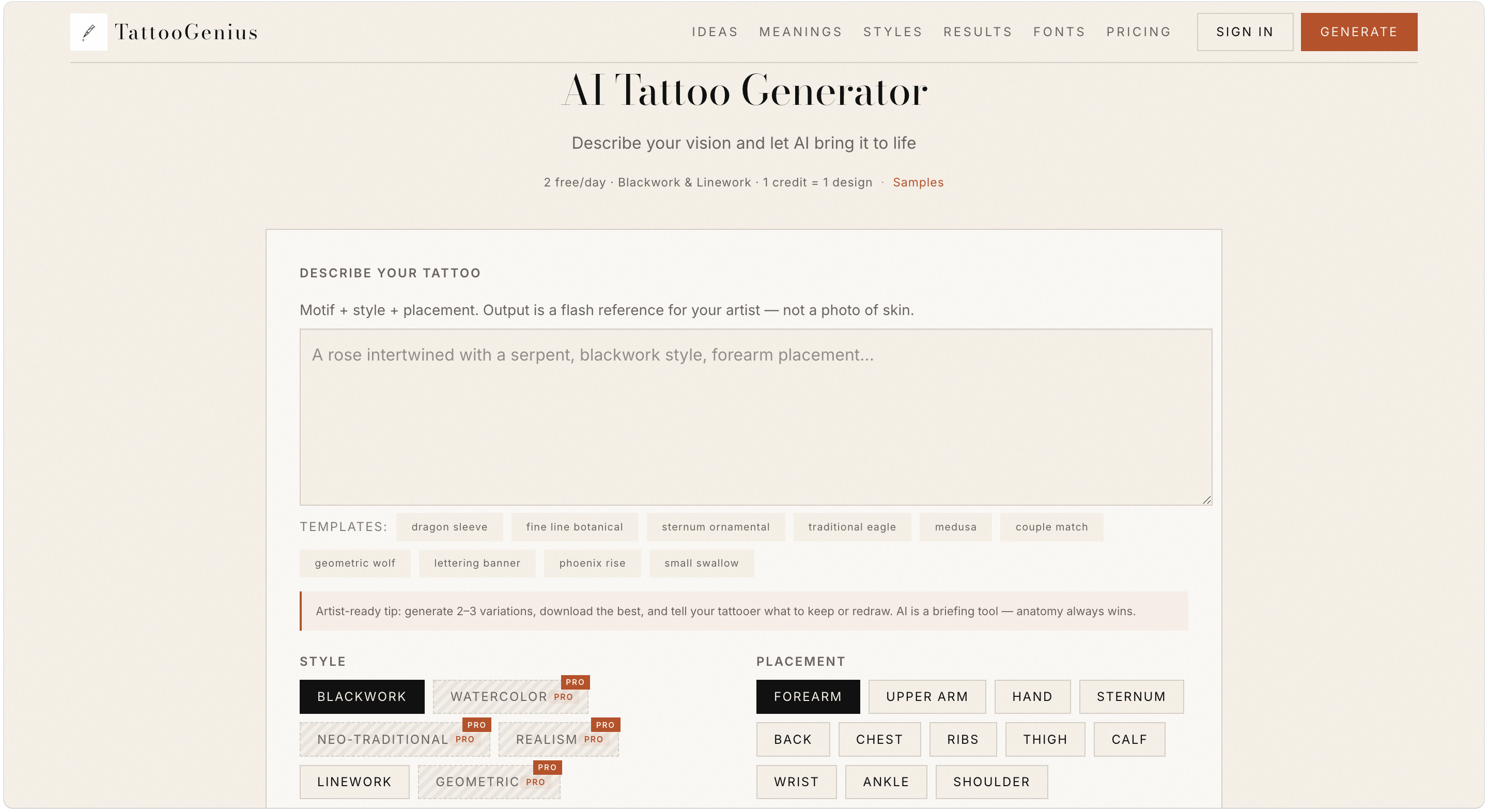Select the small swallow template

(701, 563)
